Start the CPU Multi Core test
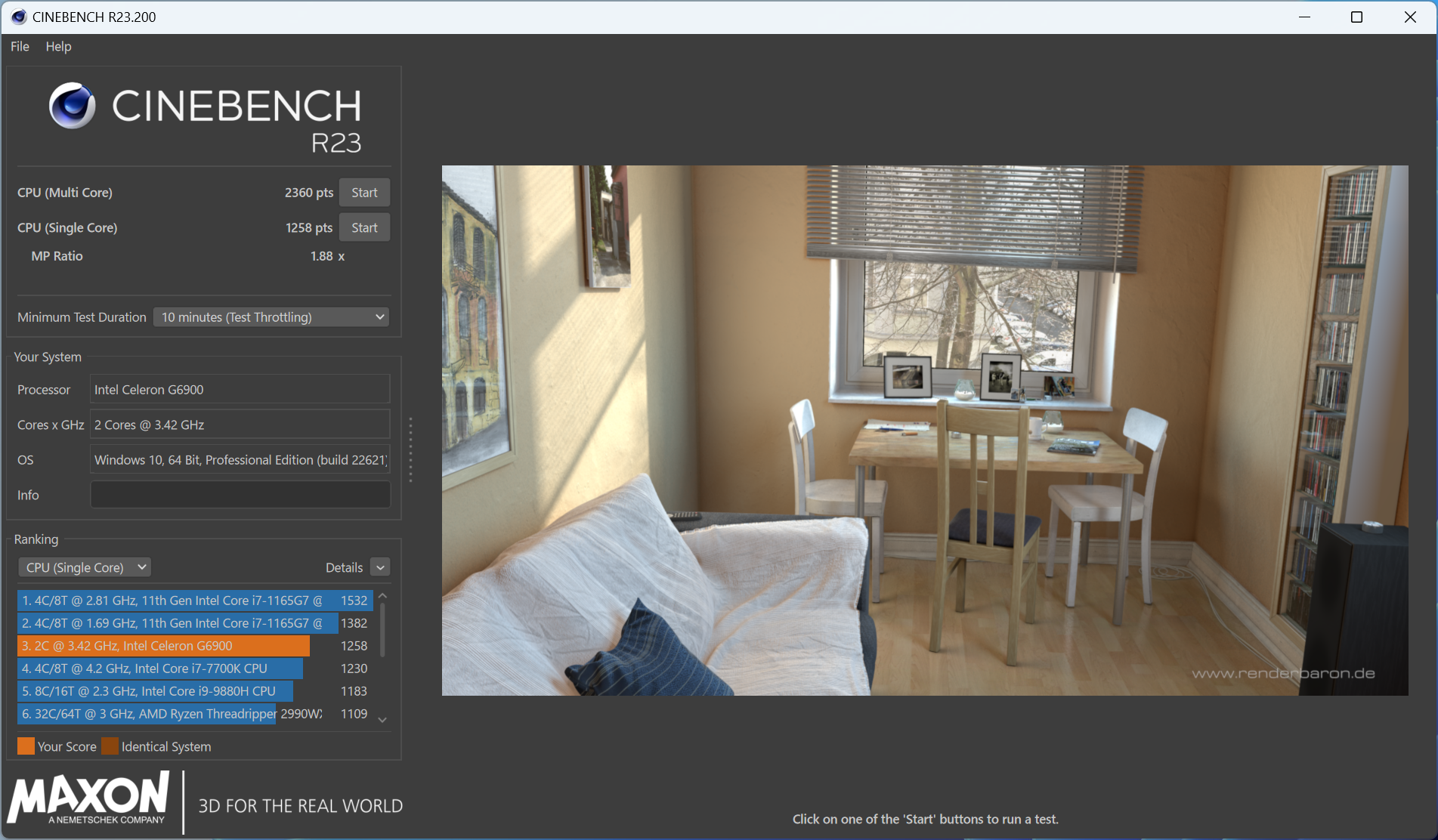The height and width of the screenshot is (840, 1438). pyautogui.click(x=364, y=193)
